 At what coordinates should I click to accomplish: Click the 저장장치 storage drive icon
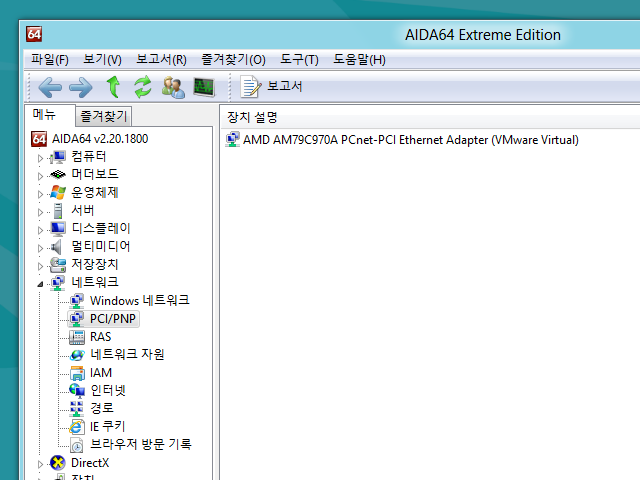(x=58, y=264)
